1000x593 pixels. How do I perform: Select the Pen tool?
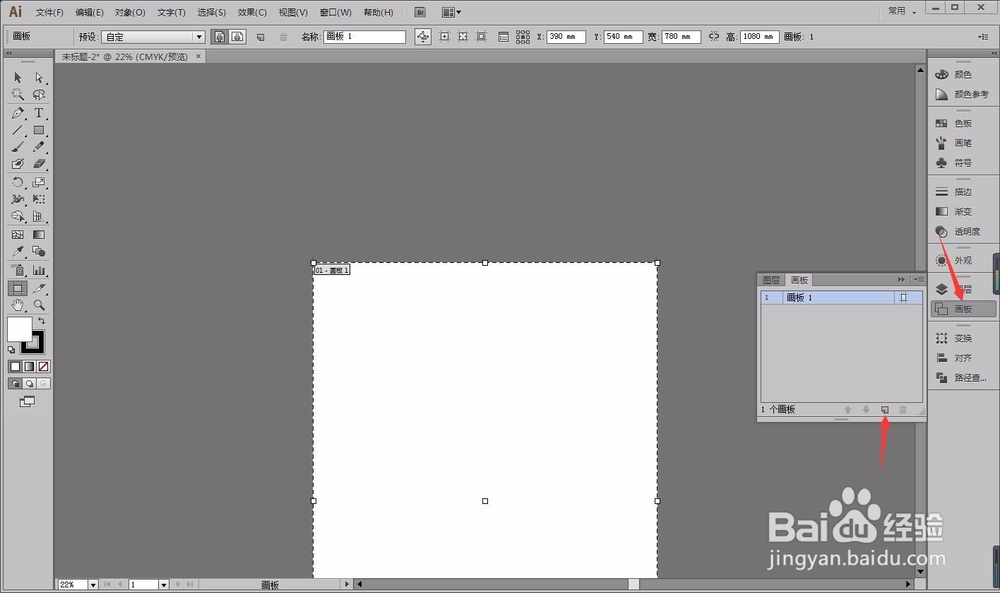(18, 113)
